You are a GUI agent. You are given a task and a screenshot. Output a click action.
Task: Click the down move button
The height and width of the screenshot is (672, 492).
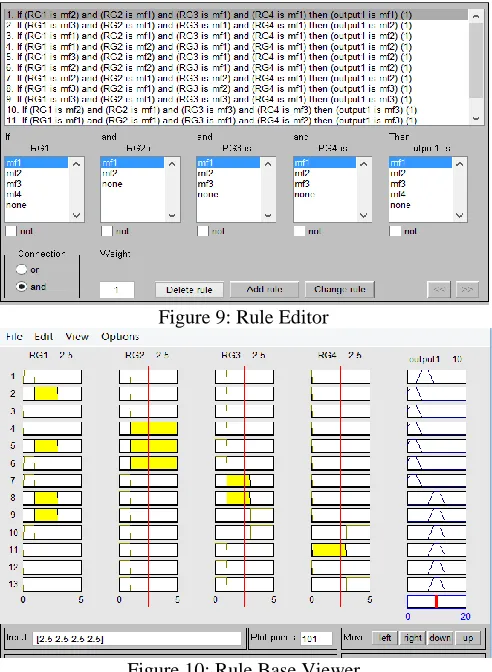click(440, 638)
